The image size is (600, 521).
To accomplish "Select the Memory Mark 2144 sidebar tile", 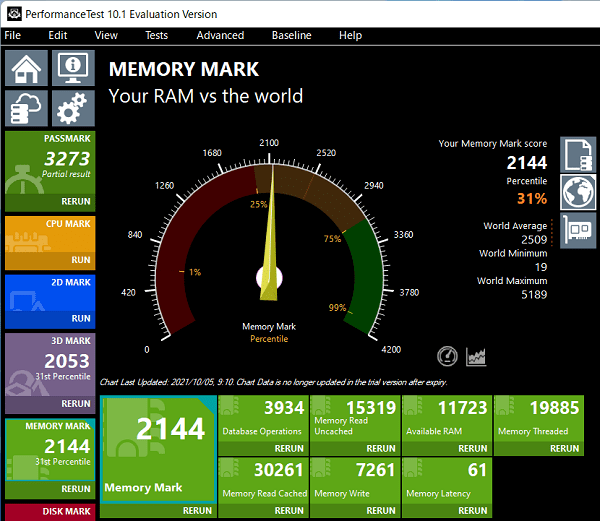I will point(50,450).
